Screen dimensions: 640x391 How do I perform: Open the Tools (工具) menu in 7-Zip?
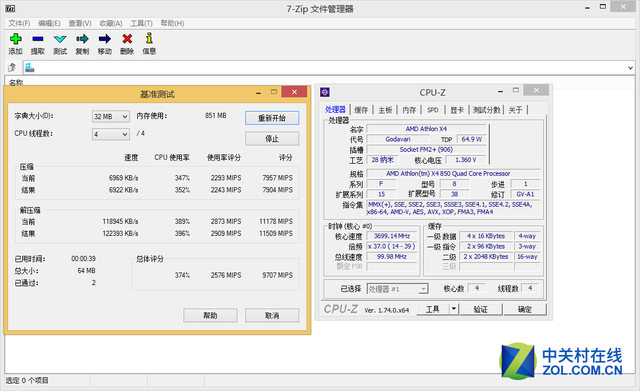click(141, 23)
